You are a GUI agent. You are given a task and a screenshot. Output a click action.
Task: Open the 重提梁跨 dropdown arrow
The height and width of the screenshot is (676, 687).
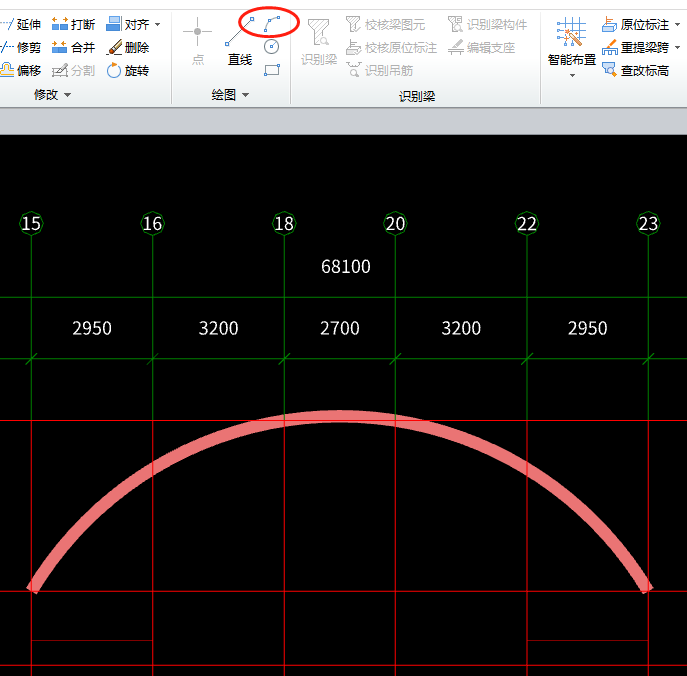[x=677, y=47]
